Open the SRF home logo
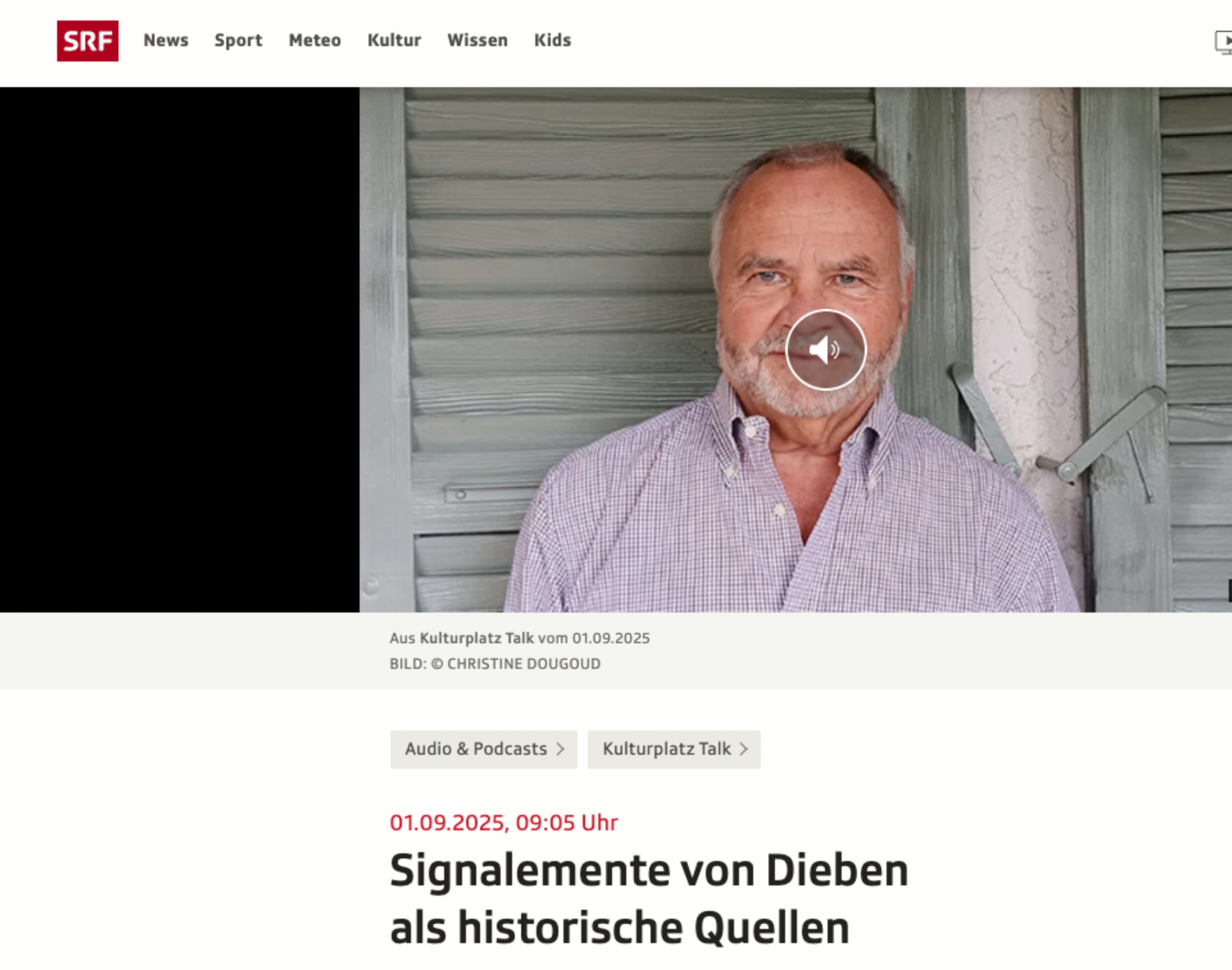The width and height of the screenshot is (1232, 970). [x=87, y=41]
